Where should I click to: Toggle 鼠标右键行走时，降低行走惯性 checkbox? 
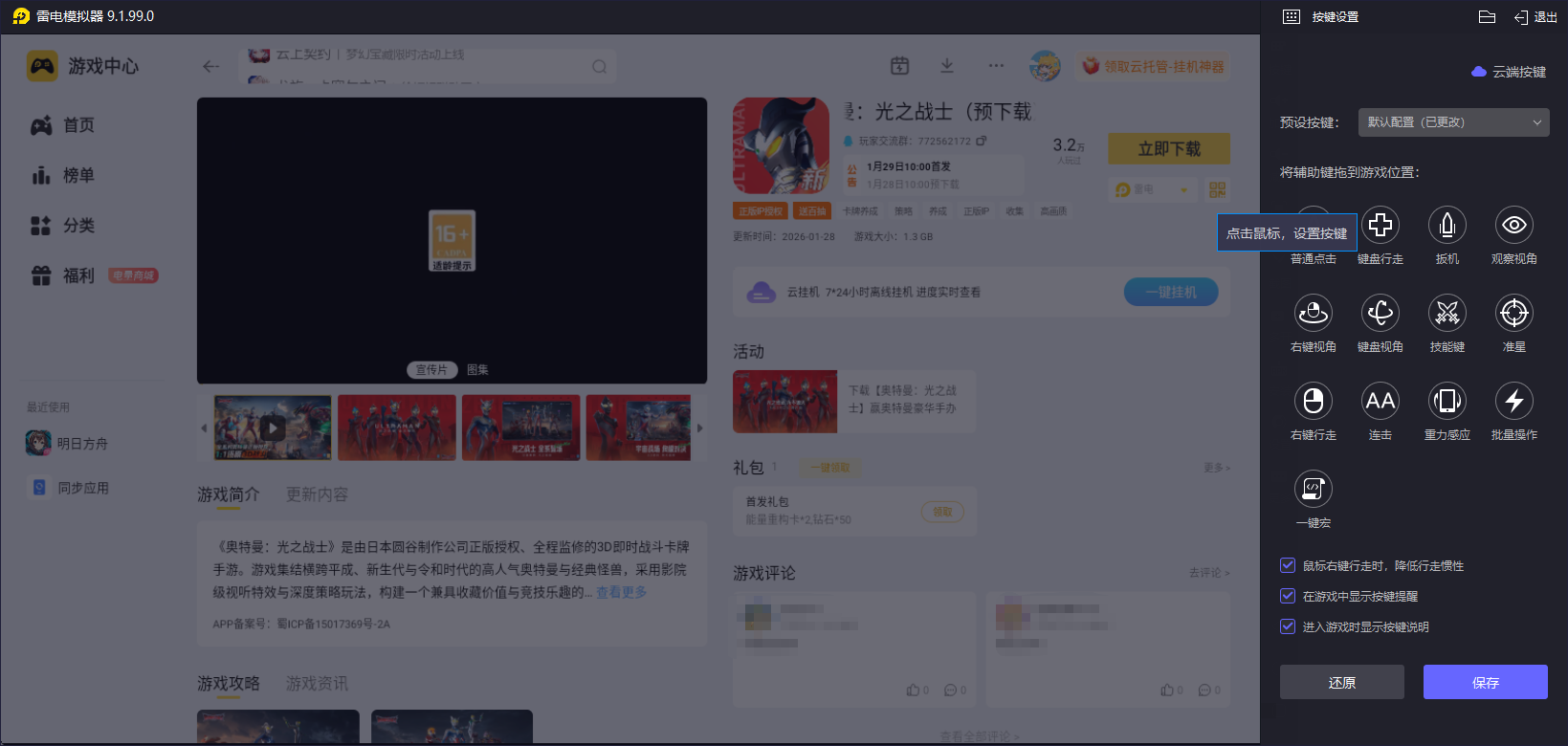(x=1288, y=566)
